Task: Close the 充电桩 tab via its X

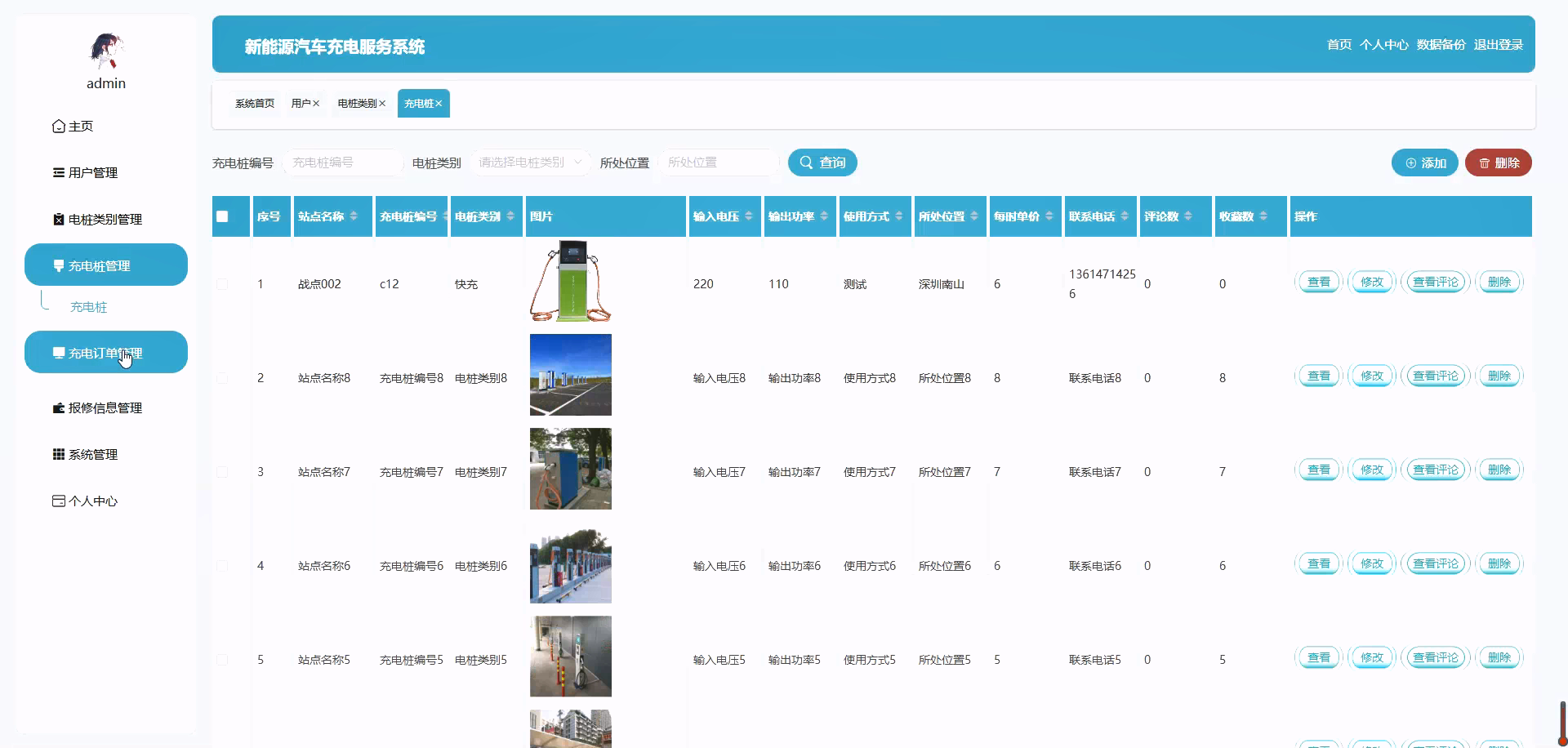Action: [439, 104]
